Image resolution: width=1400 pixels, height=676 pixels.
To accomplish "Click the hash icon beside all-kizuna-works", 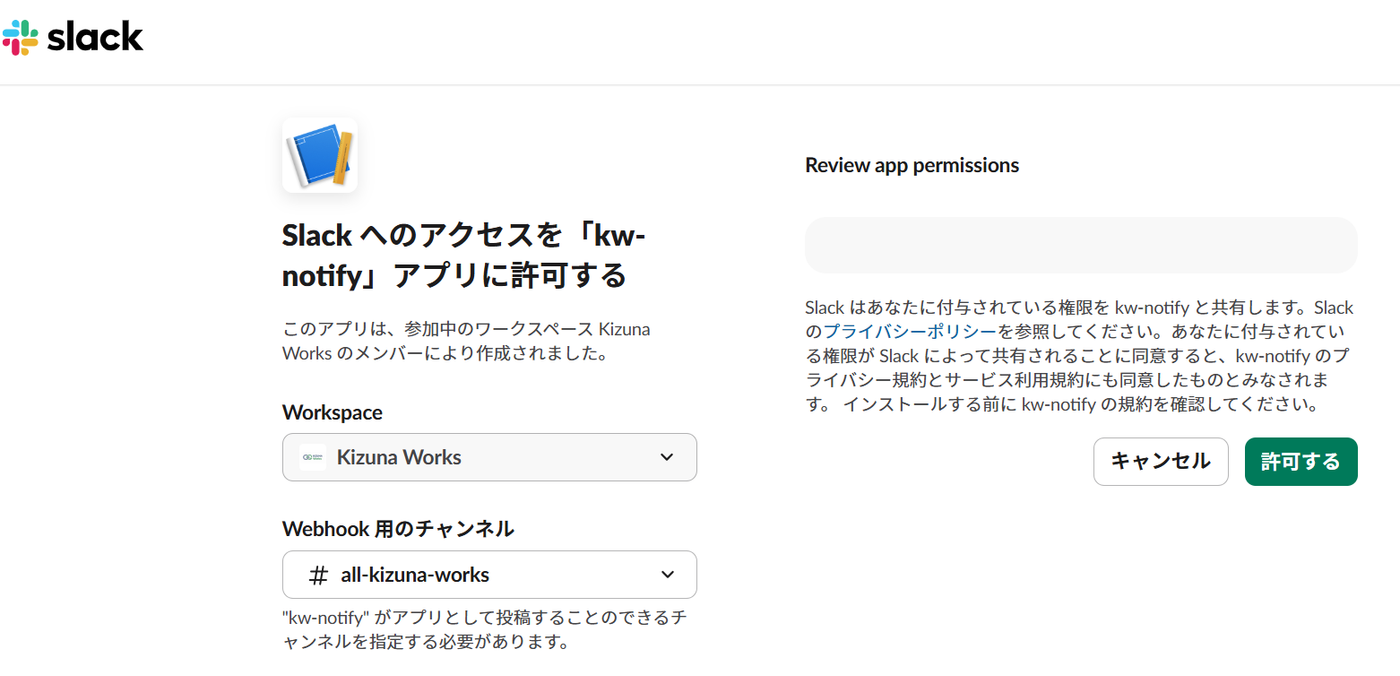I will tap(318, 575).
